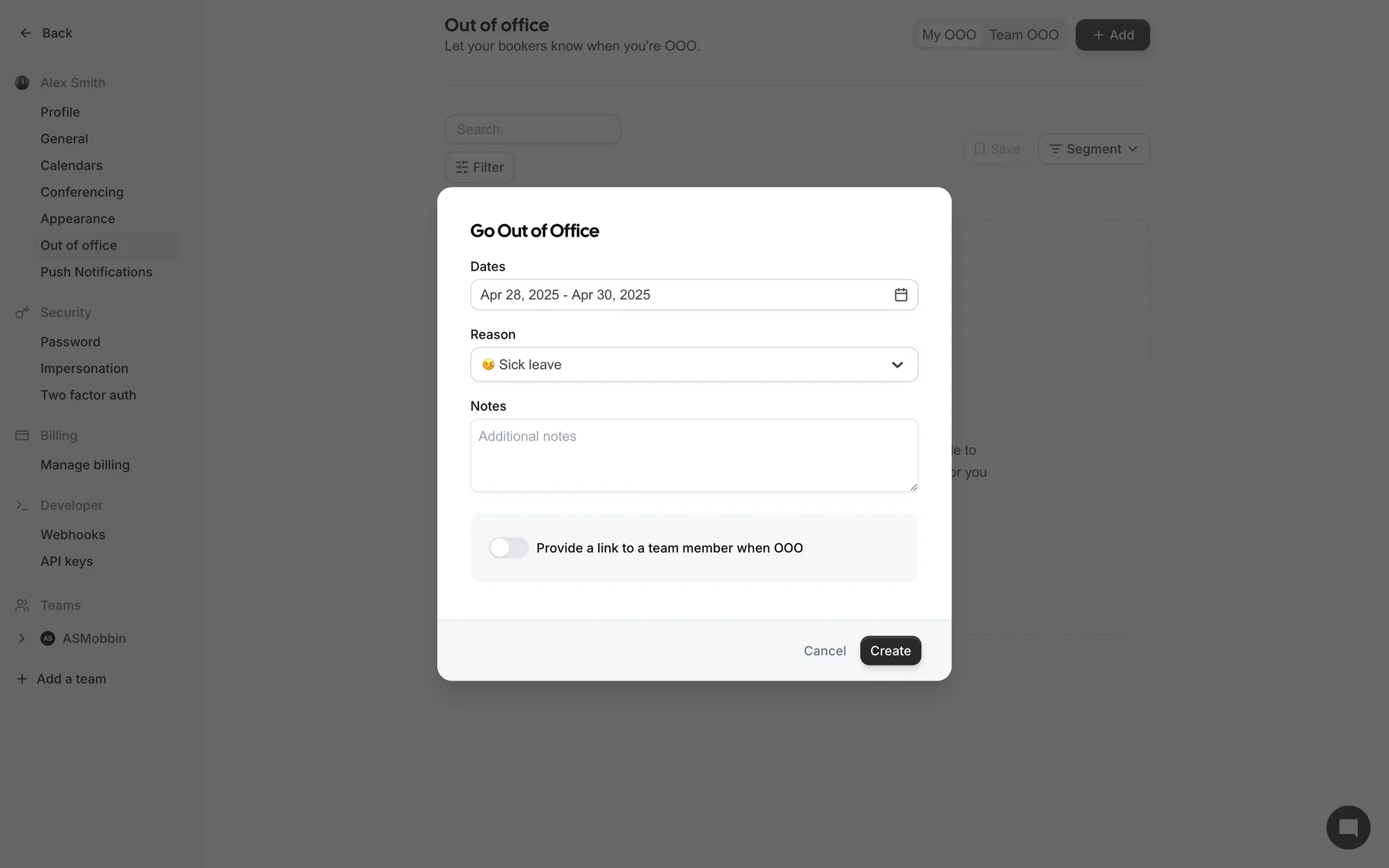Click the Additional notes text area
The width and height of the screenshot is (1389, 868).
pyautogui.click(x=694, y=455)
